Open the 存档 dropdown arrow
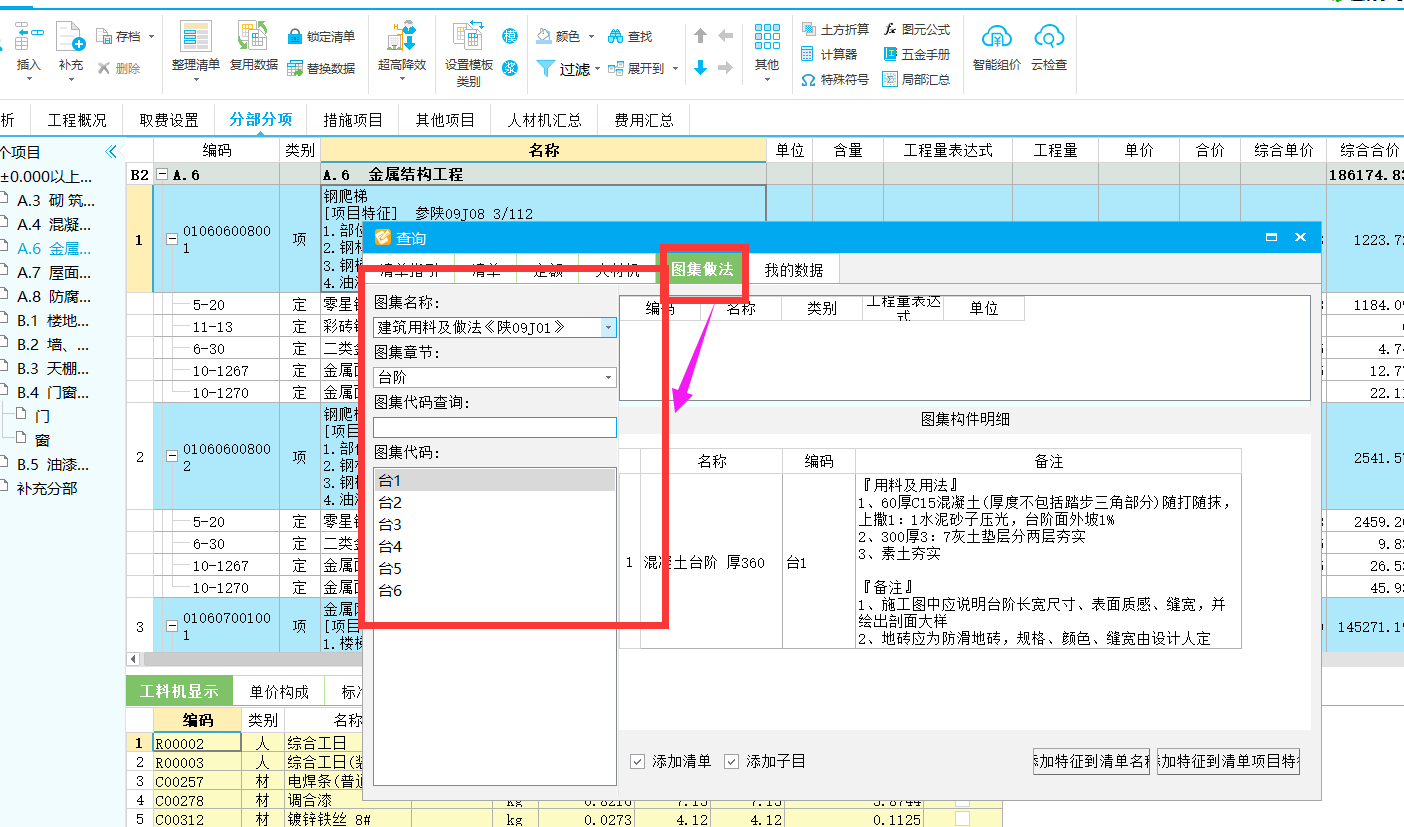The height and width of the screenshot is (827, 1404). (x=151, y=37)
